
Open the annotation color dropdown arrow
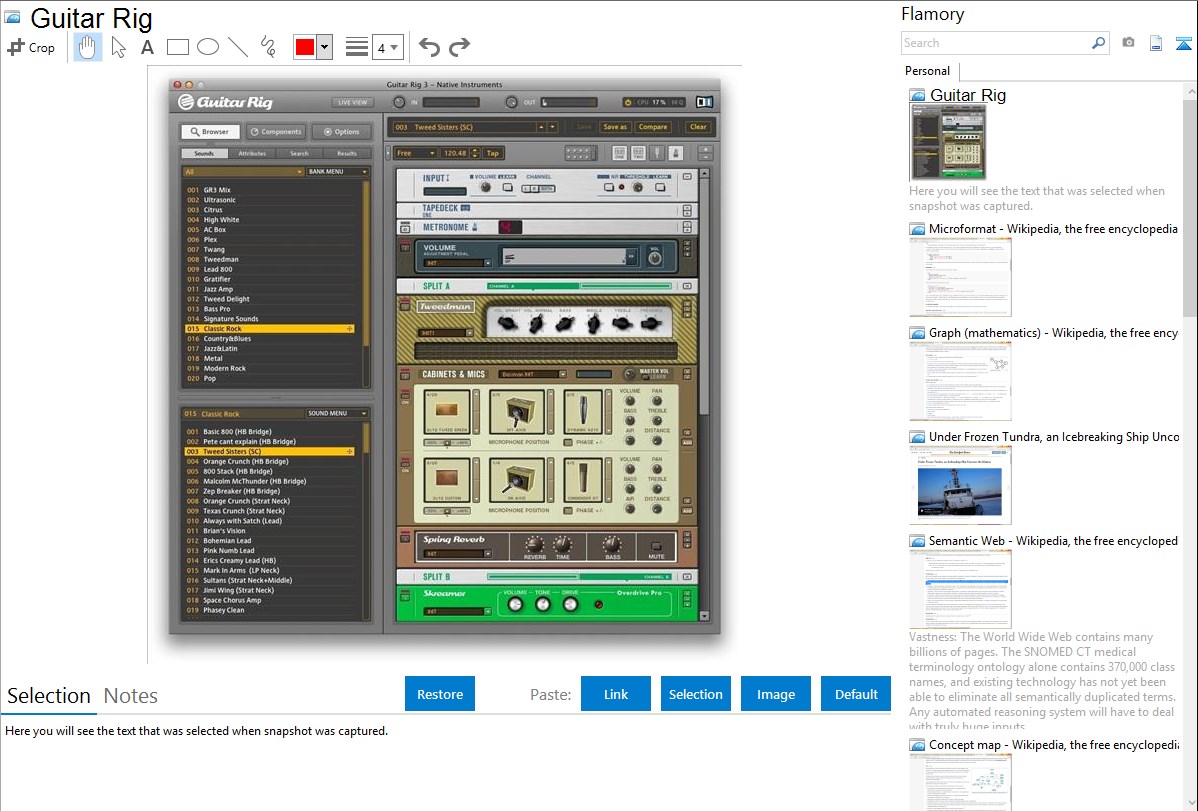click(325, 47)
